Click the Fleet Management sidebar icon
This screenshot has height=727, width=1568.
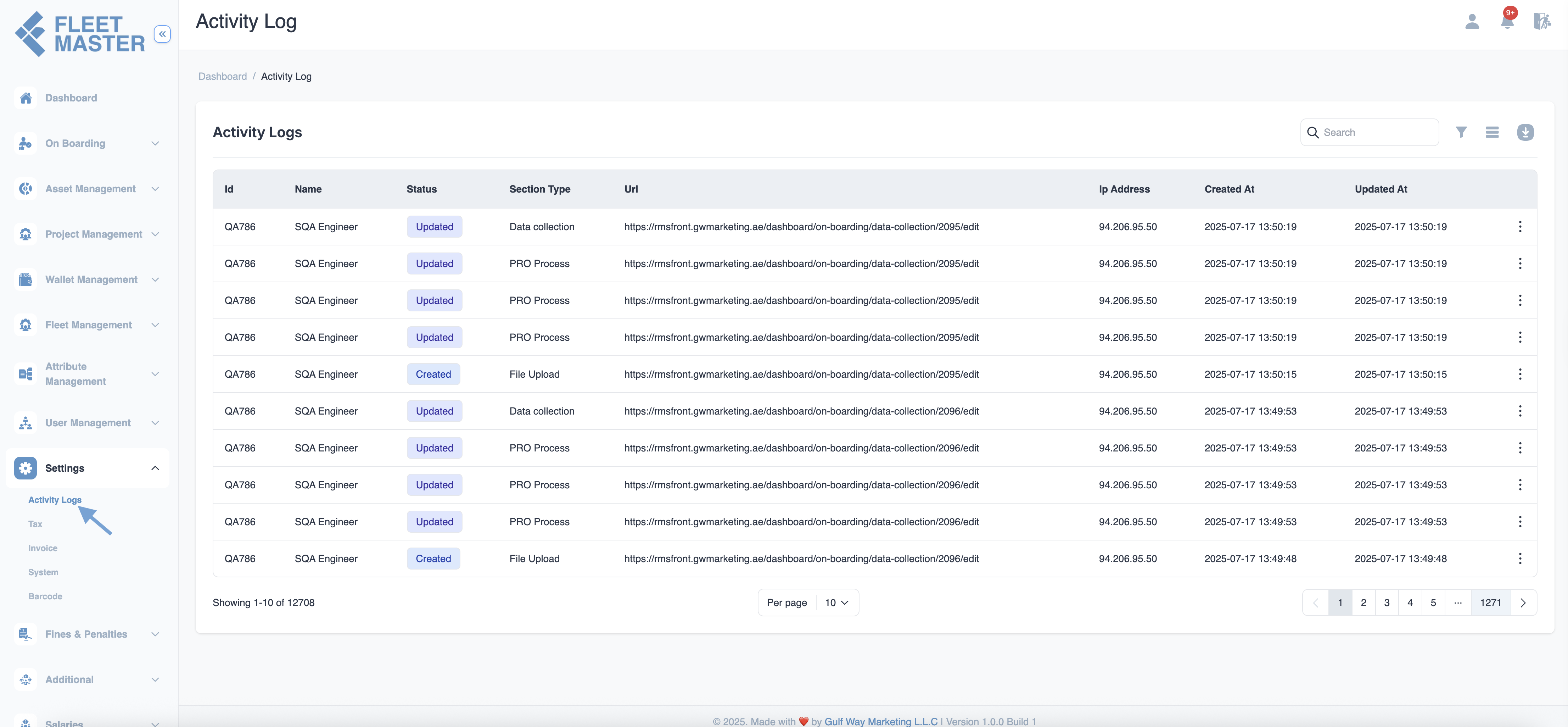[26, 325]
